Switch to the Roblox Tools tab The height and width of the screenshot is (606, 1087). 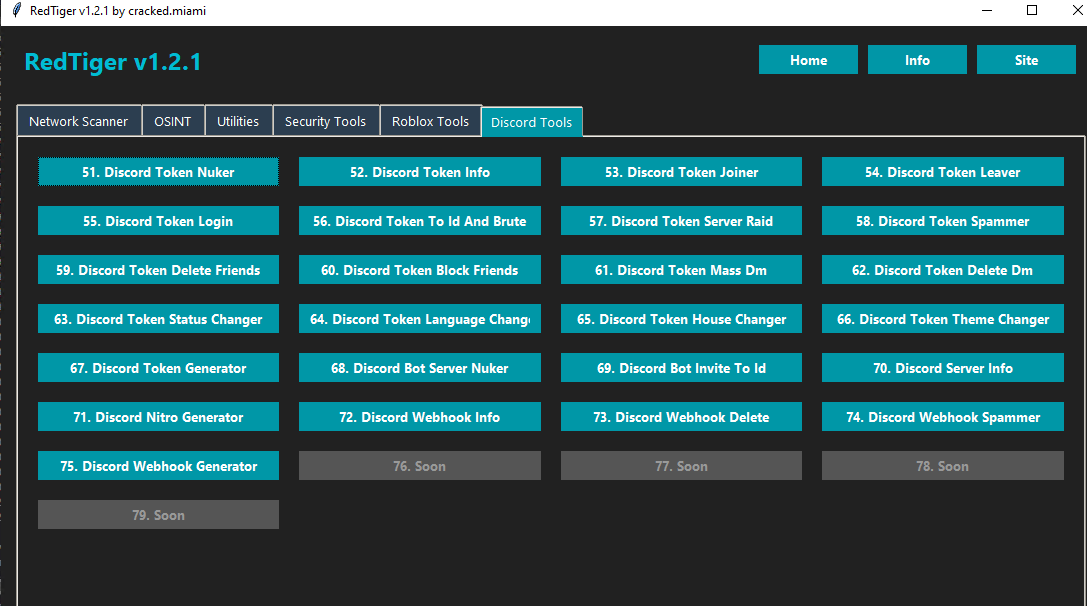[x=431, y=121]
